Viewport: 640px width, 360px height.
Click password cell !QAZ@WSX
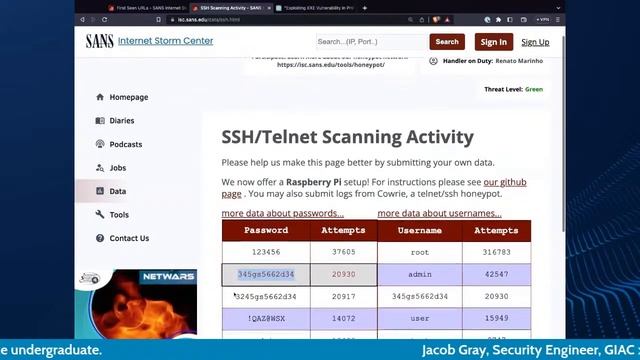point(266,318)
